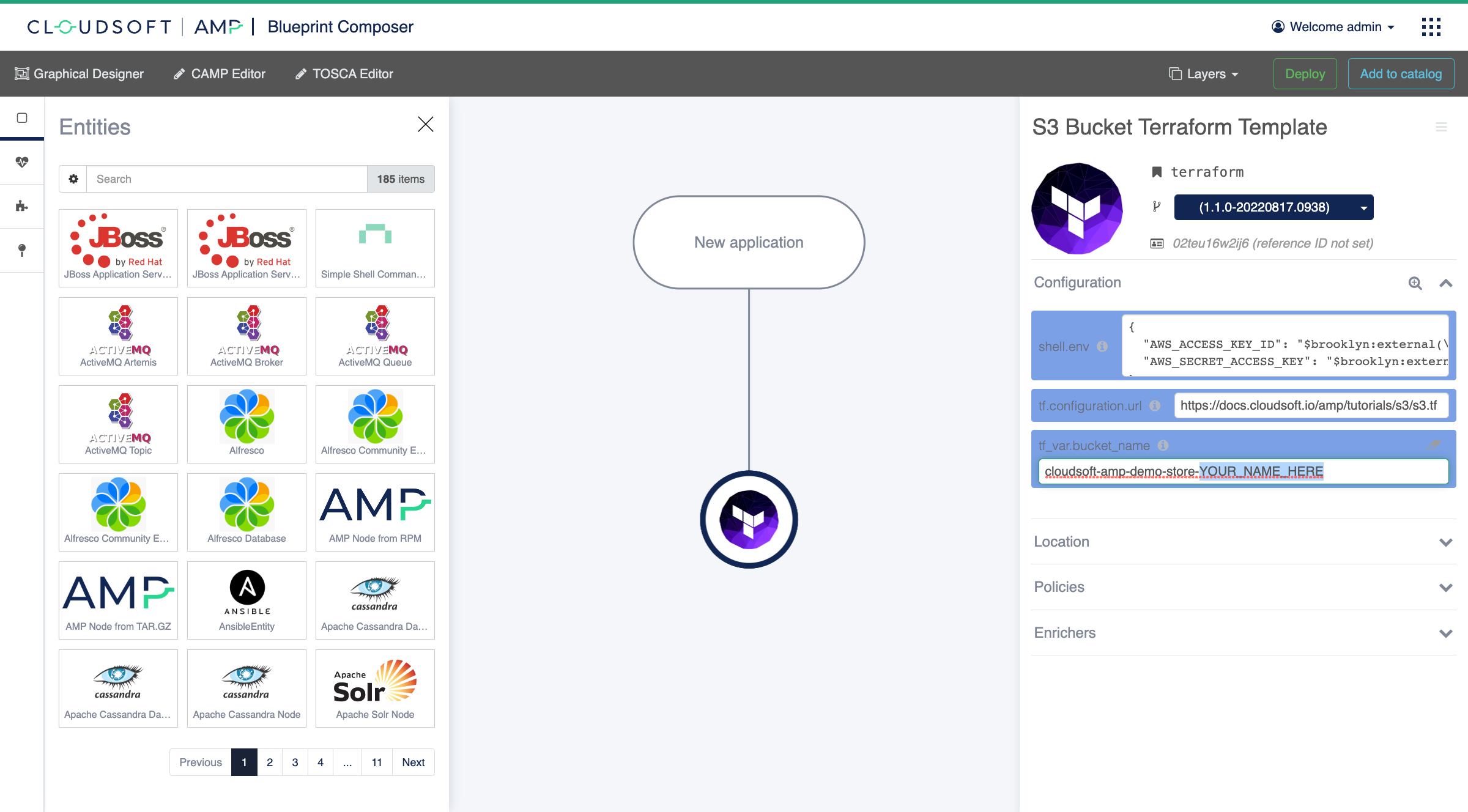Viewport: 1468px width, 812px height.
Task: Open the puzzle piece enrichers sidebar icon
Action: coord(22,206)
